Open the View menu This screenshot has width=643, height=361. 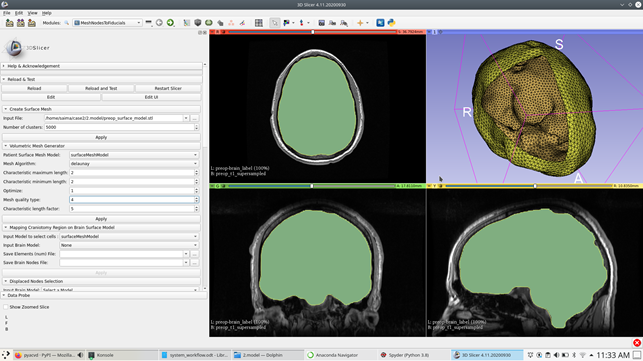32,13
